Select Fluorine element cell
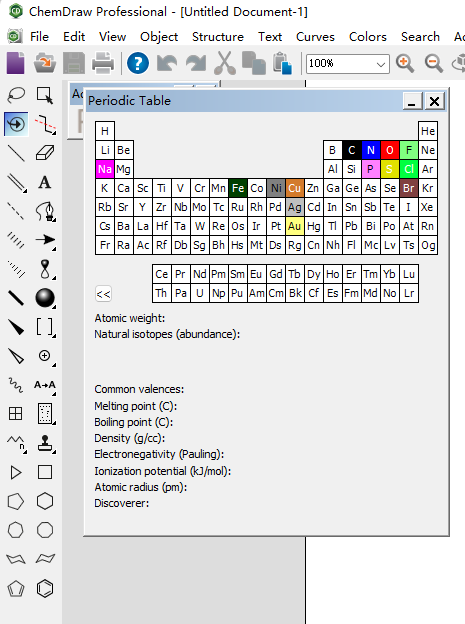This screenshot has width=465, height=624. (x=409, y=150)
